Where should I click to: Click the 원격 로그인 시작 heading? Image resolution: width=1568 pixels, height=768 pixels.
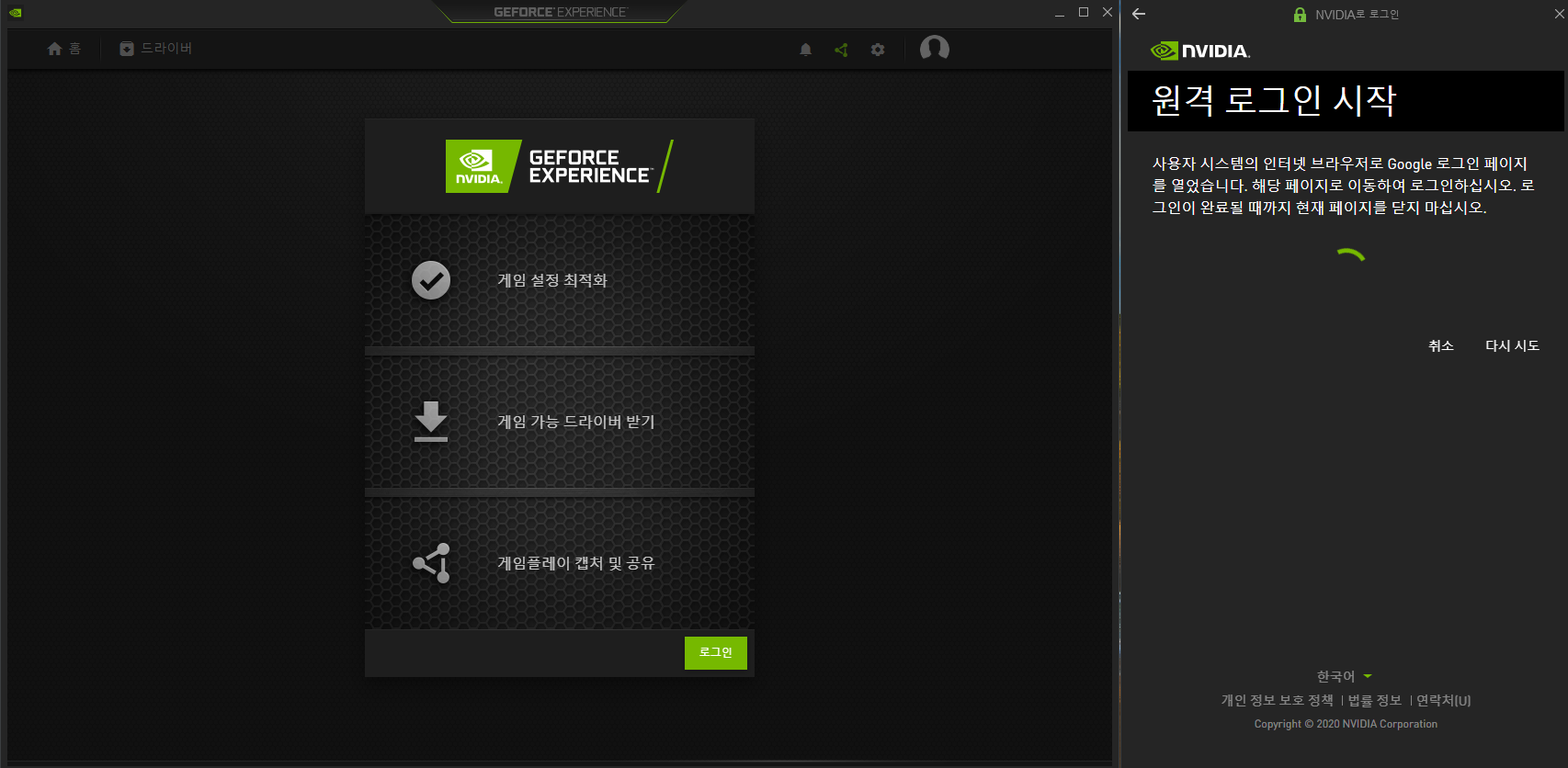[x=1274, y=100]
